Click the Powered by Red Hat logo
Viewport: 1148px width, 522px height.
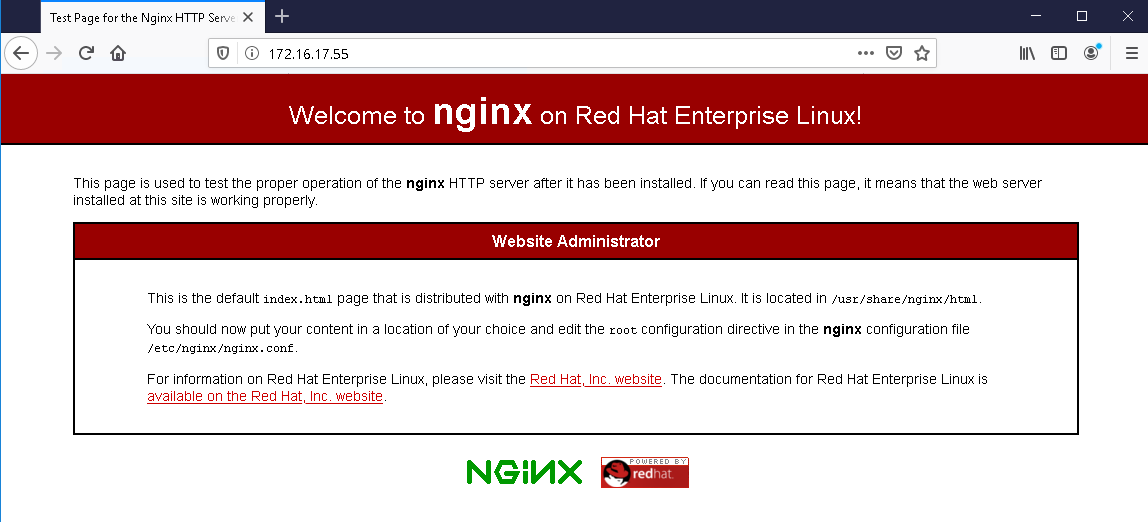coord(644,472)
